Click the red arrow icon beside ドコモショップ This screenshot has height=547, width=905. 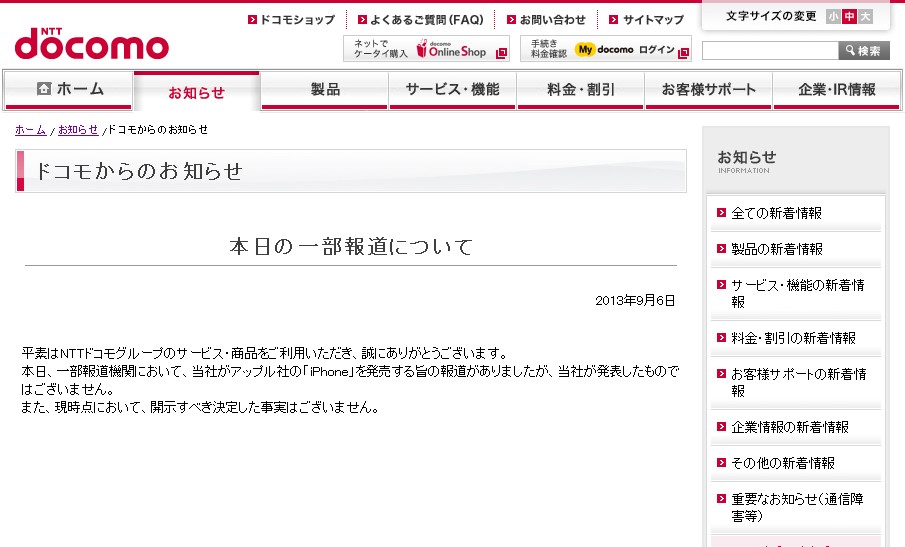pyautogui.click(x=252, y=20)
